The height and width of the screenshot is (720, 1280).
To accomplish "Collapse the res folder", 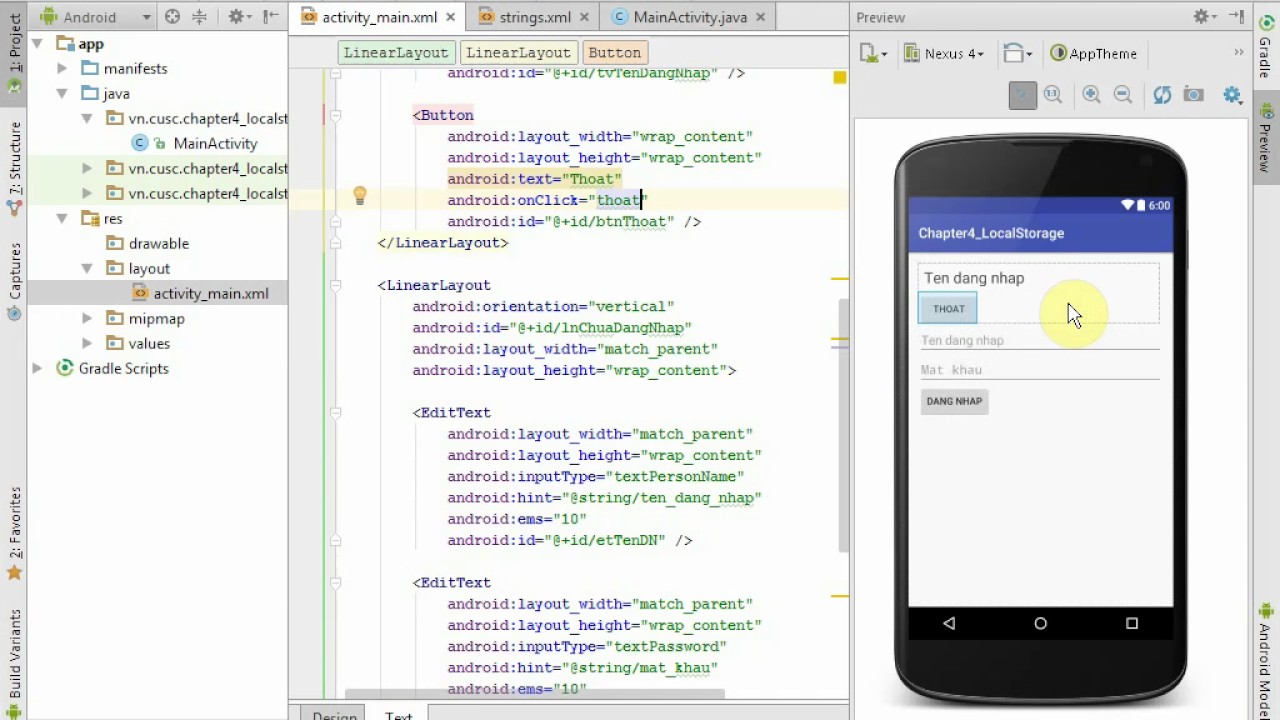I will (x=62, y=219).
